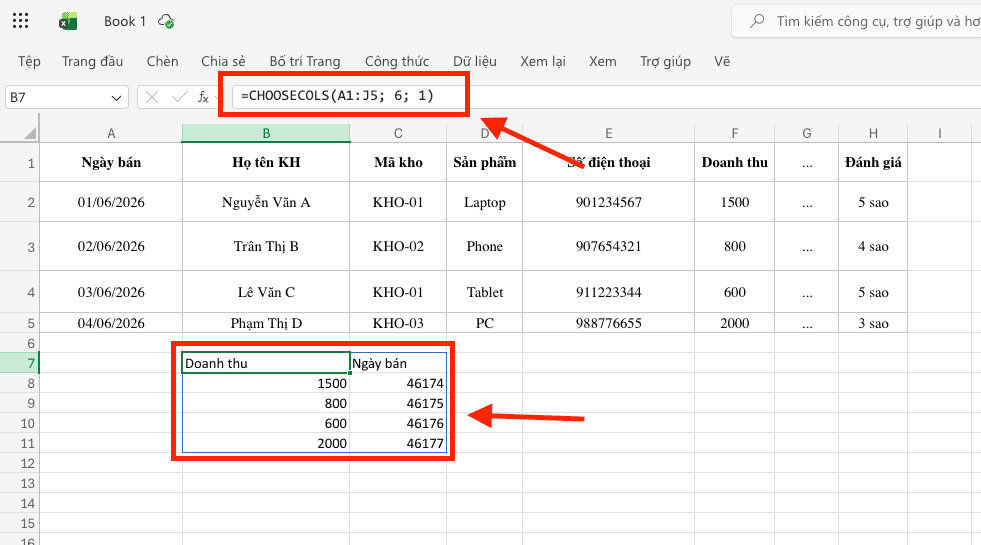
Task: Select phone number 988776655
Action: [x=608, y=323]
